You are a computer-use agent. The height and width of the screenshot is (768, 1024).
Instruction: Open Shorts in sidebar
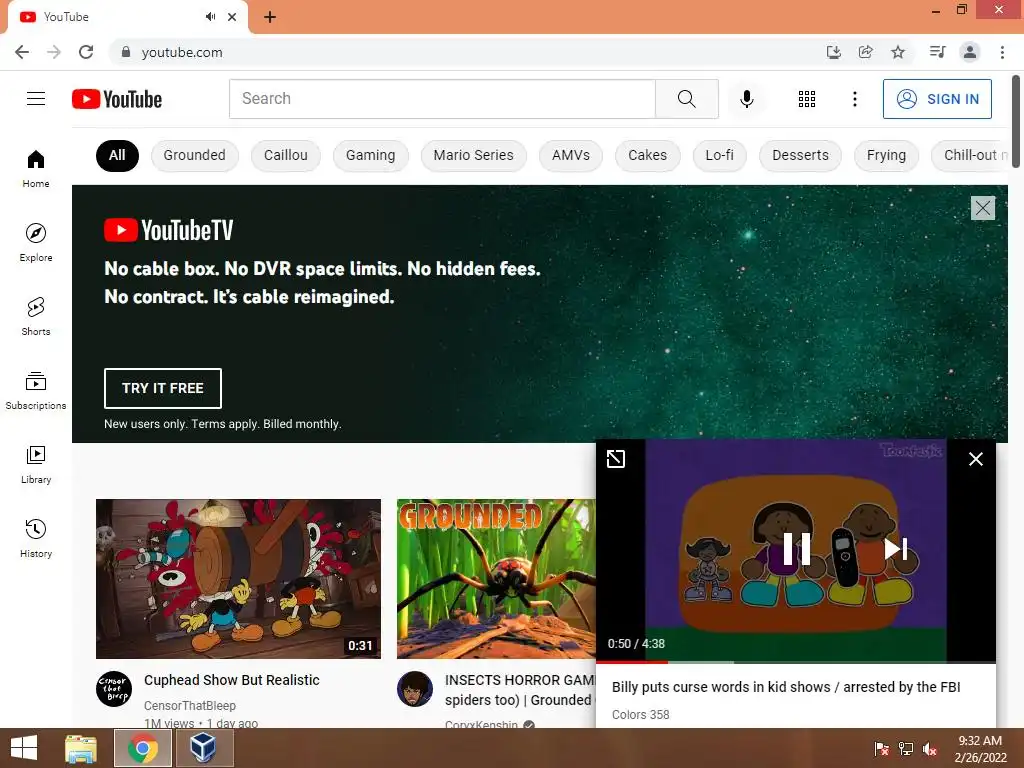[x=36, y=316]
